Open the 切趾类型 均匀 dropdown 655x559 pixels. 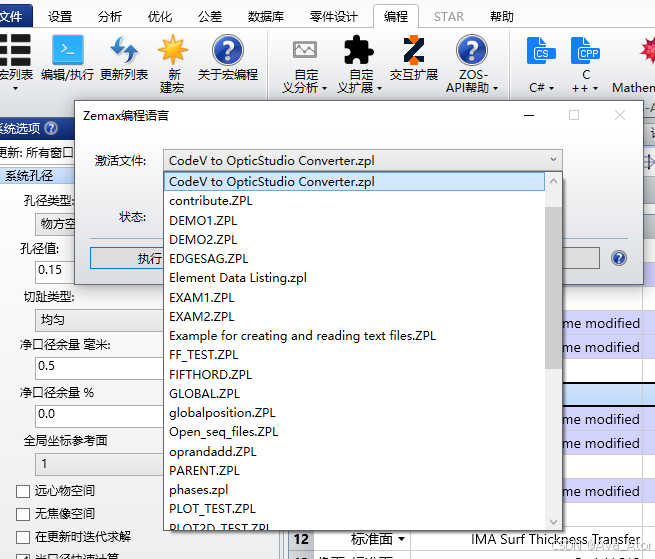pyautogui.click(x=99, y=320)
